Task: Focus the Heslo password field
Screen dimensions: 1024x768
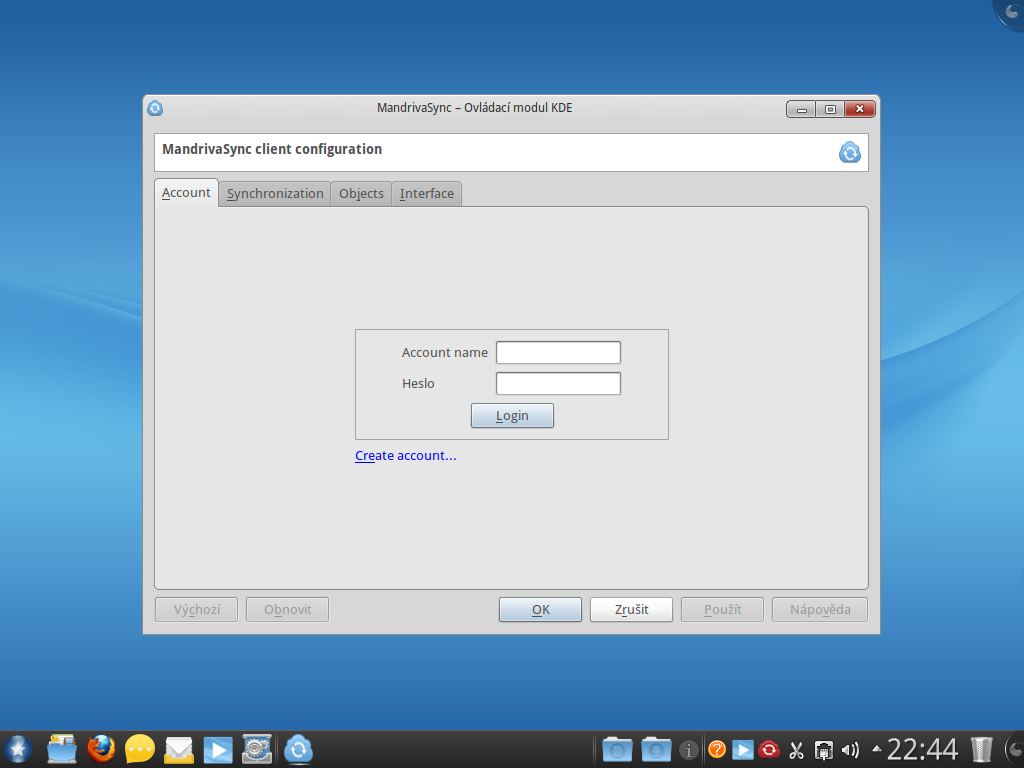Action: point(558,383)
